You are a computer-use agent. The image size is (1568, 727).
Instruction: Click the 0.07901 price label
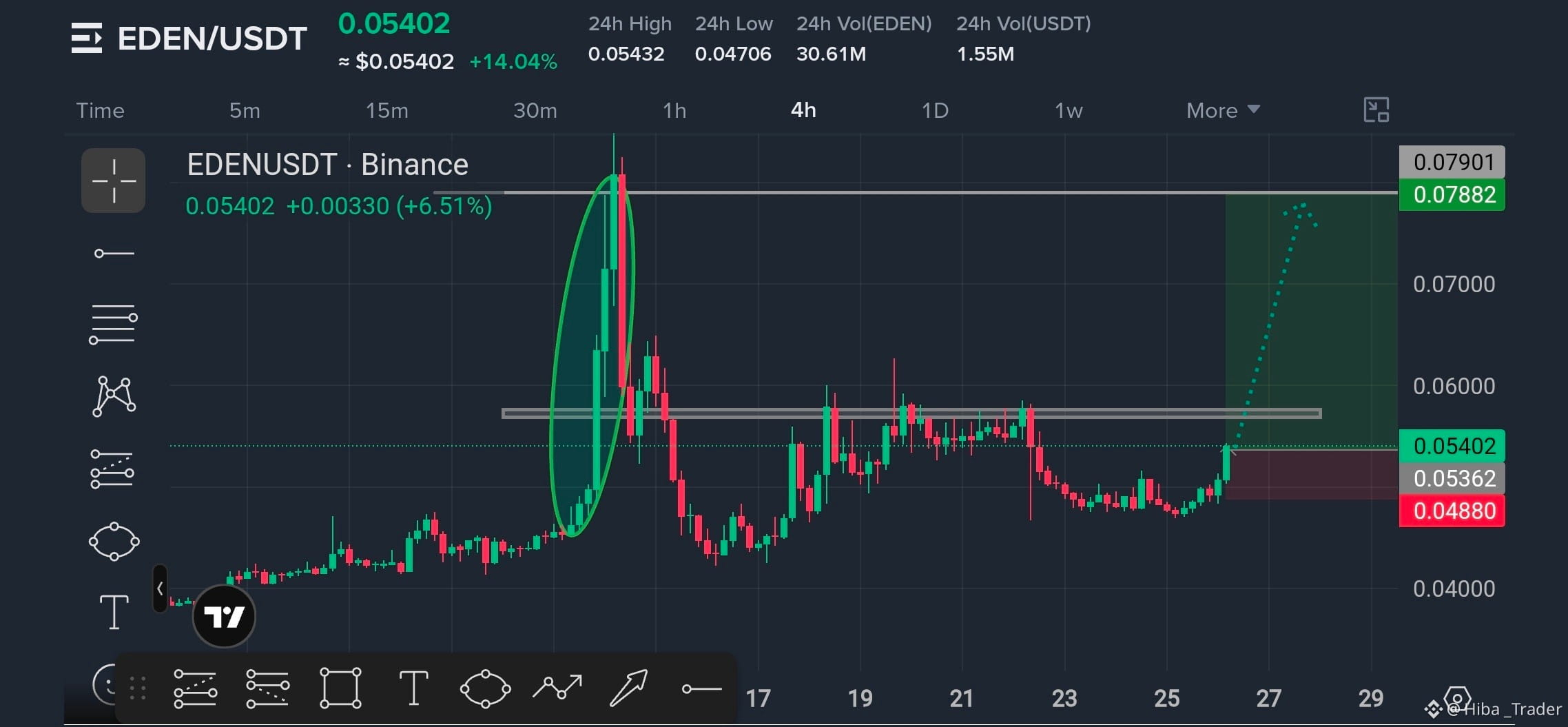coord(1452,162)
